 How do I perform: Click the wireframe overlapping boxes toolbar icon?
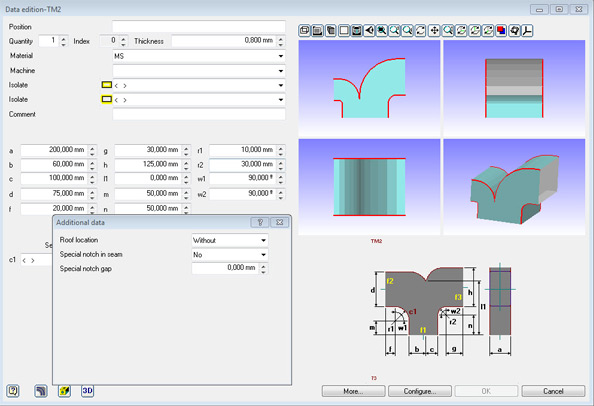pos(305,31)
